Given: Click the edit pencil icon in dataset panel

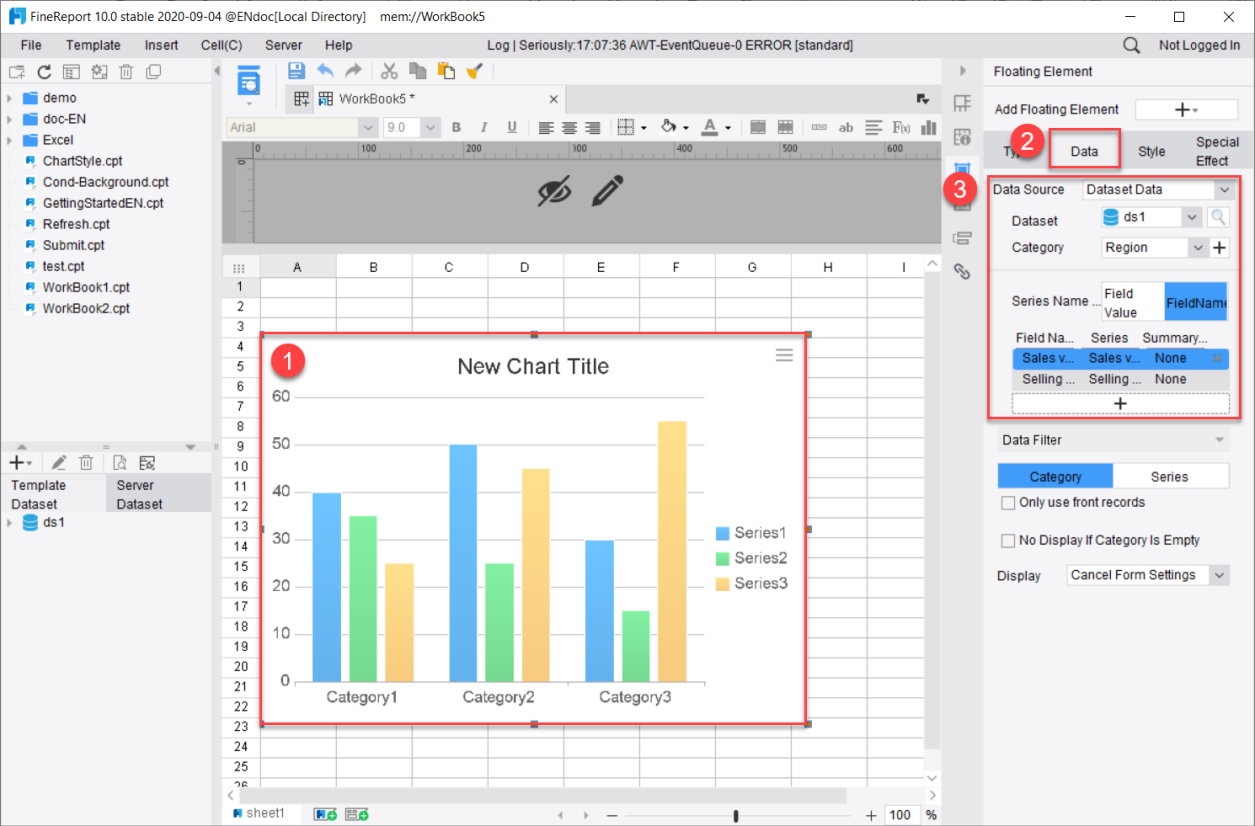Looking at the screenshot, I should tap(59, 462).
